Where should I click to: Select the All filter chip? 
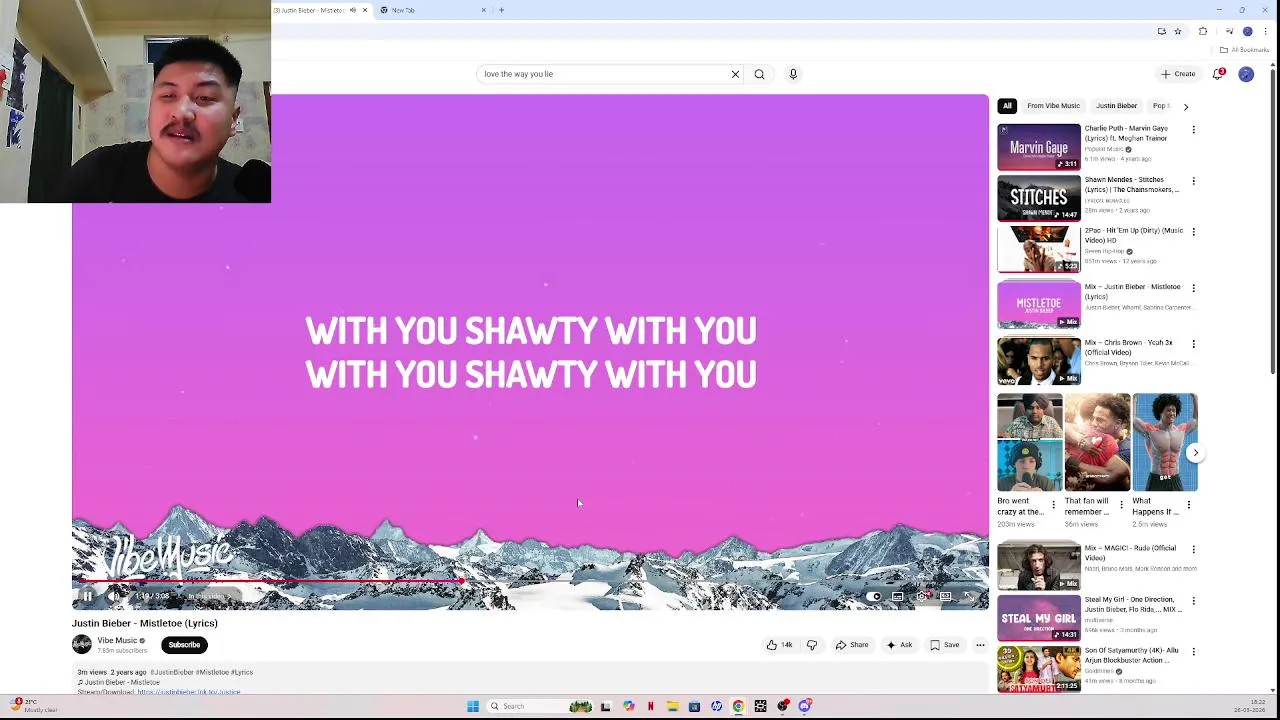pyautogui.click(x=1007, y=106)
